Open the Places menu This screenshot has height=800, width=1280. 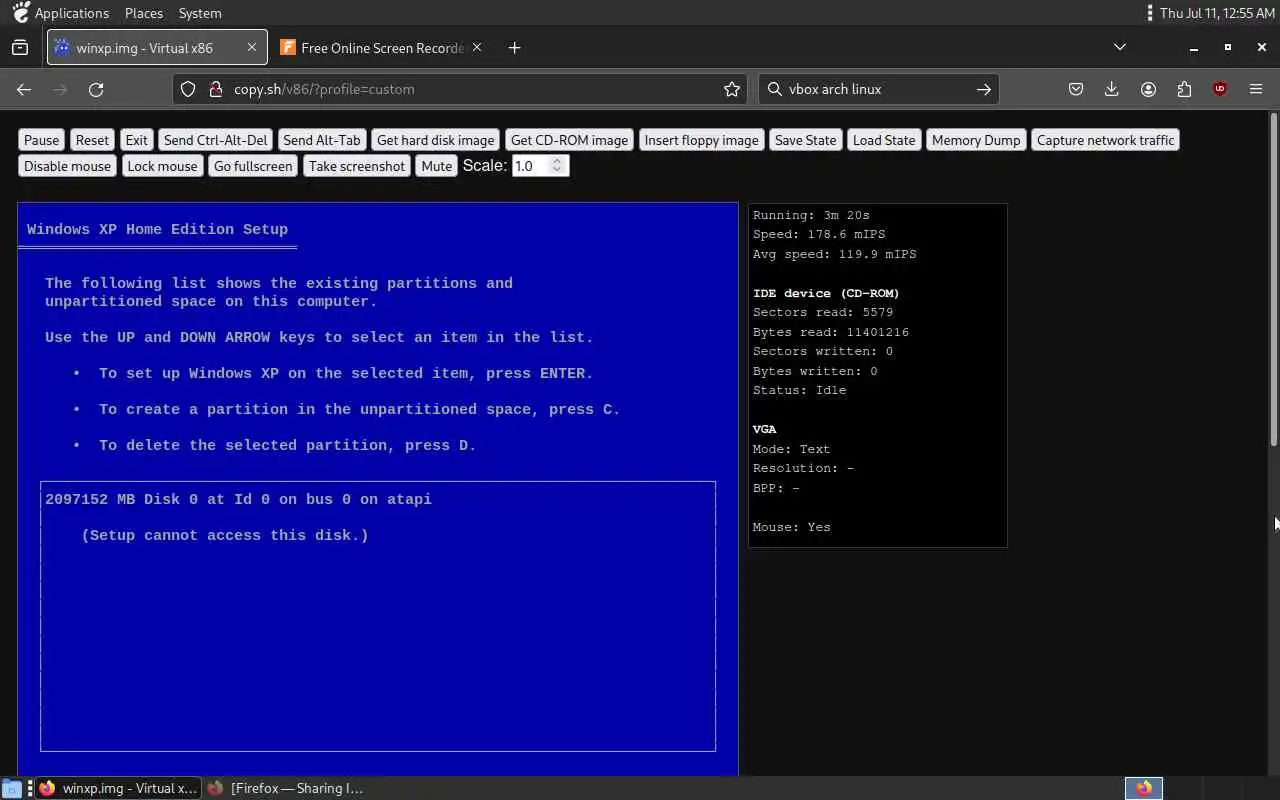[x=144, y=13]
